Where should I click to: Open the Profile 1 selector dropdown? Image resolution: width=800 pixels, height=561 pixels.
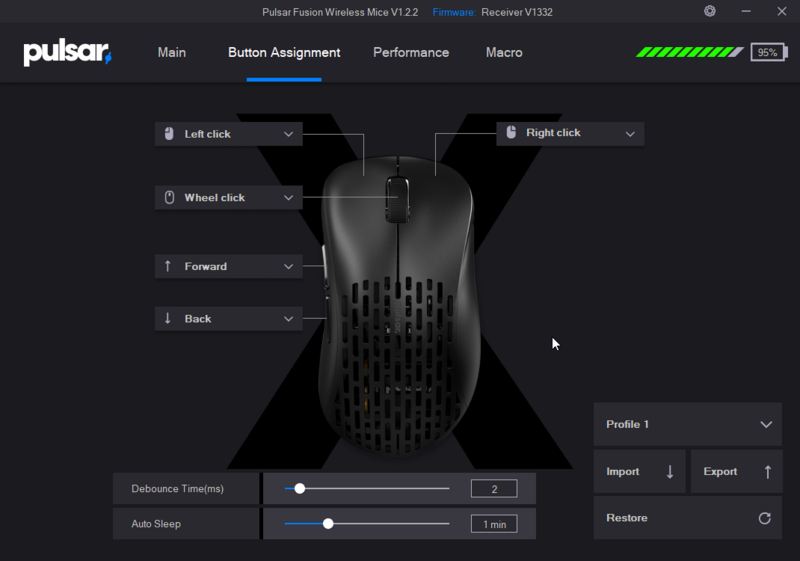click(x=687, y=424)
